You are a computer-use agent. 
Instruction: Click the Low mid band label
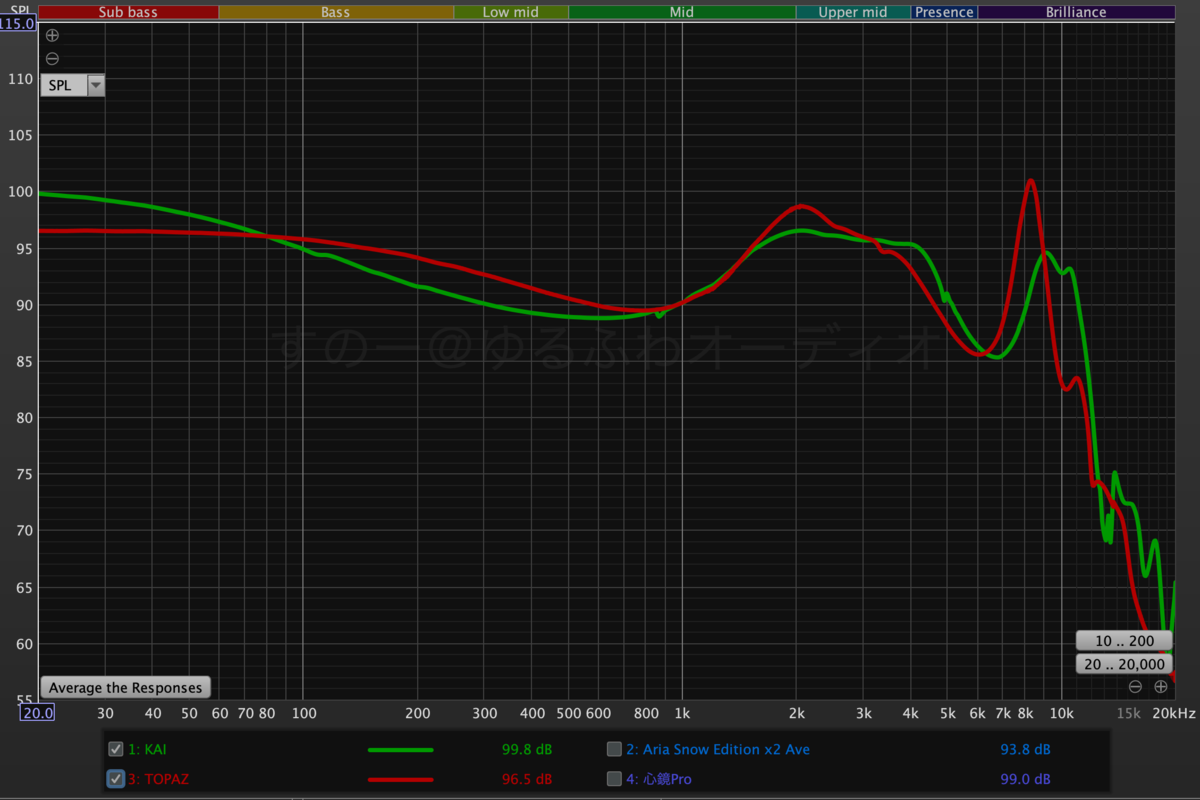(x=511, y=13)
